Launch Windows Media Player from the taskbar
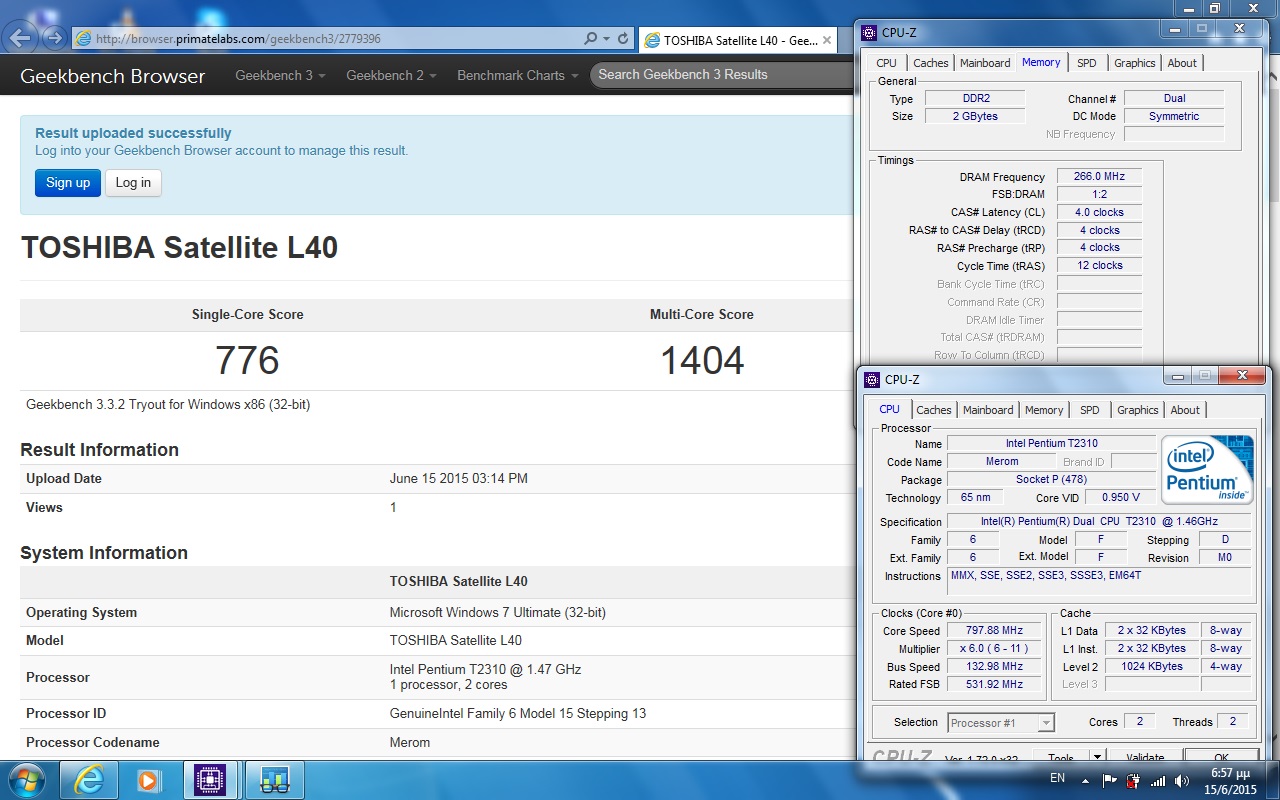The height and width of the screenshot is (800, 1280). point(149,780)
